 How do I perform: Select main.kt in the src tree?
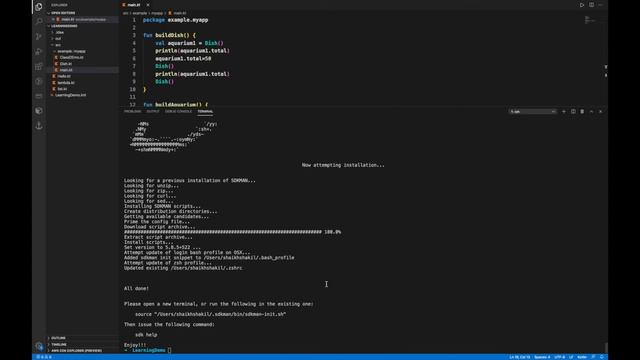pos(66,70)
